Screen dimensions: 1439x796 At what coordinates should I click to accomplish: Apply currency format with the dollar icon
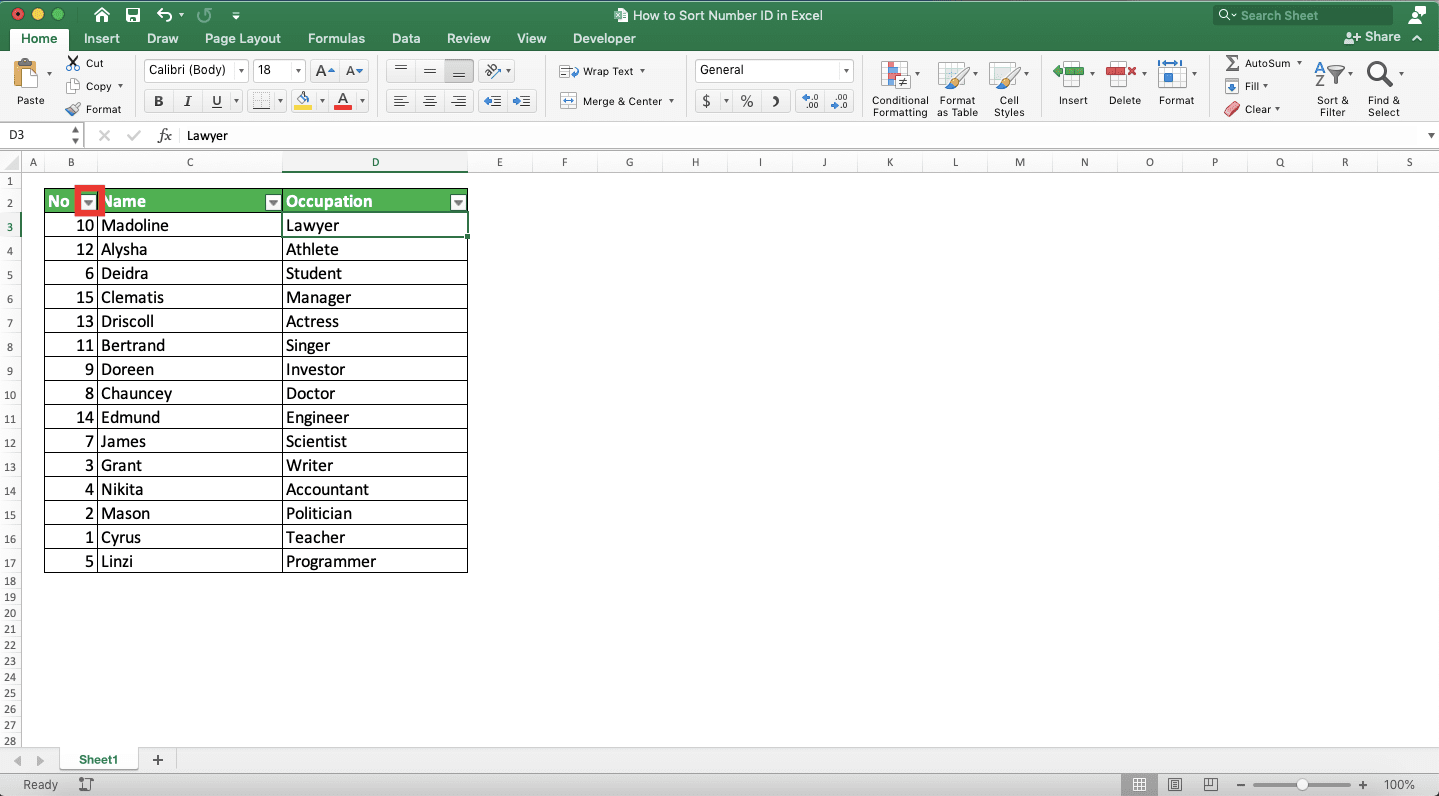coord(707,101)
